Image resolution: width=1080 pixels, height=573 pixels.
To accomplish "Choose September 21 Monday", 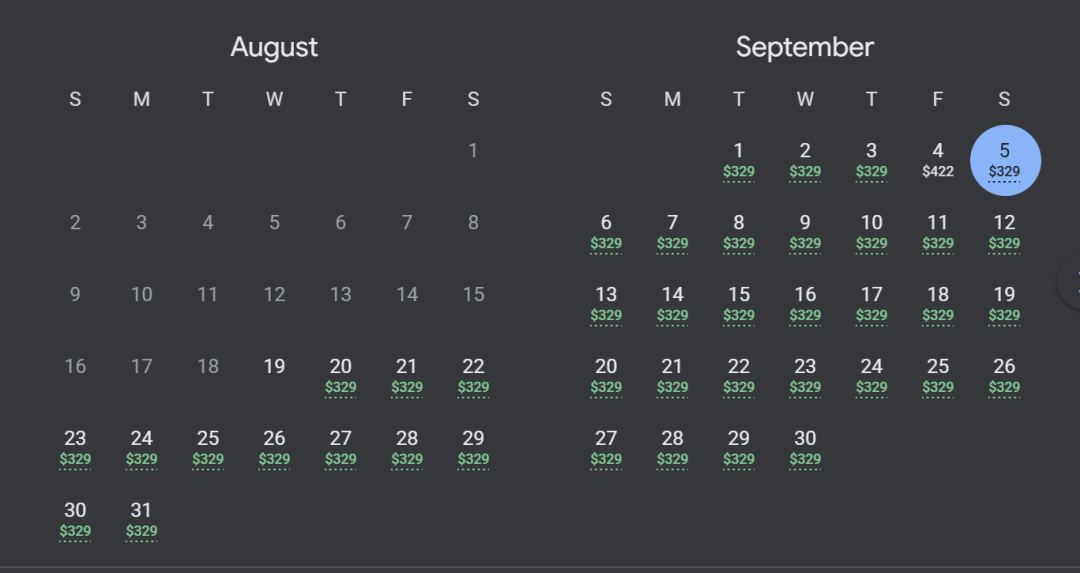I will coord(672,376).
